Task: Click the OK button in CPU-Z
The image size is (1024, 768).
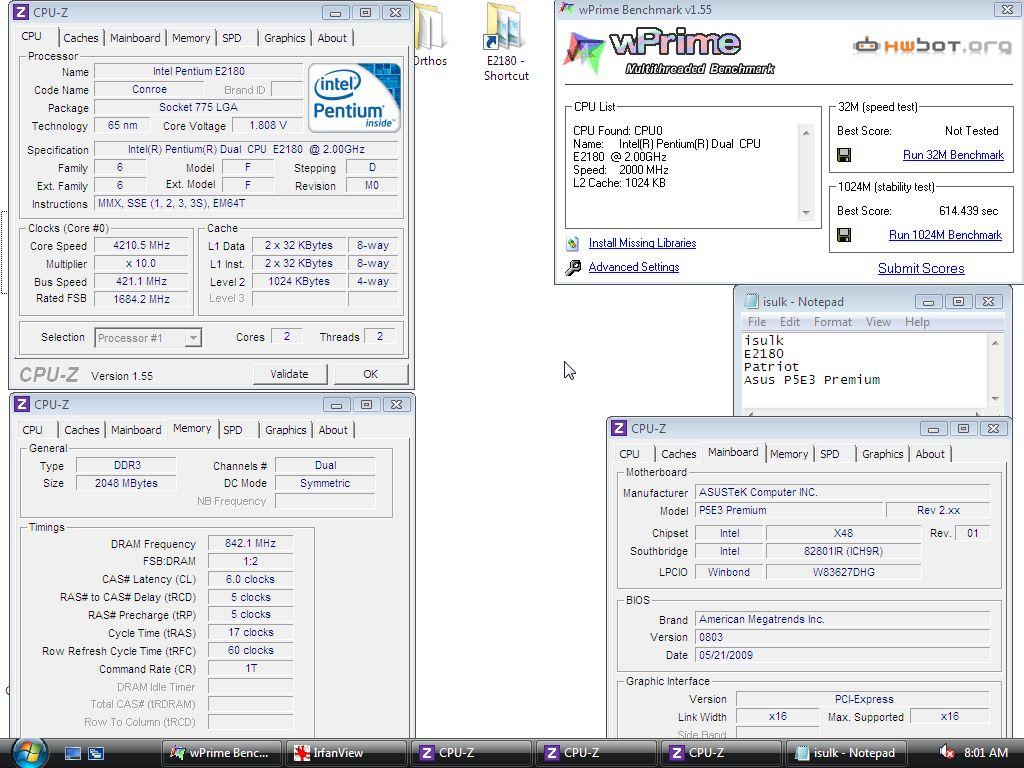Action: click(370, 374)
